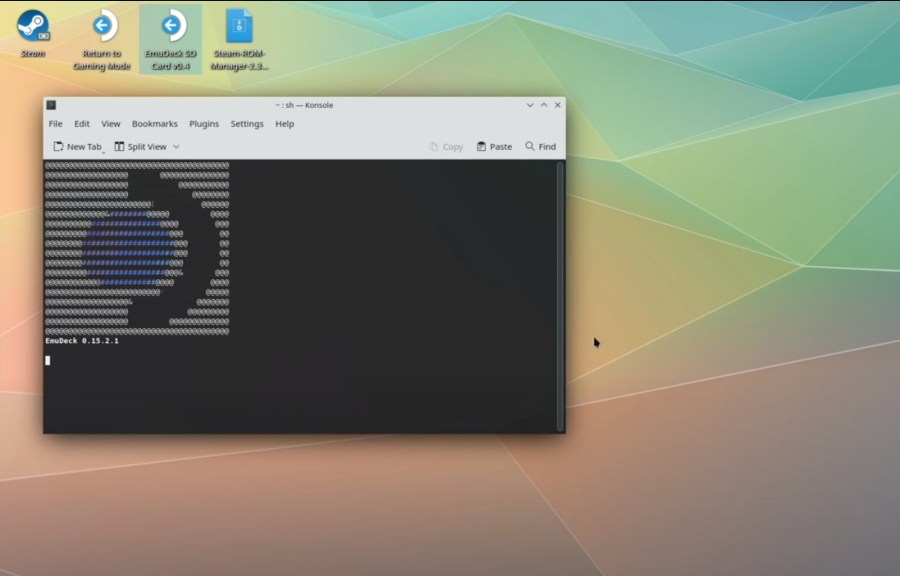The image size is (900, 576).
Task: Minimize the Konsole window
Action: pyautogui.click(x=530, y=105)
